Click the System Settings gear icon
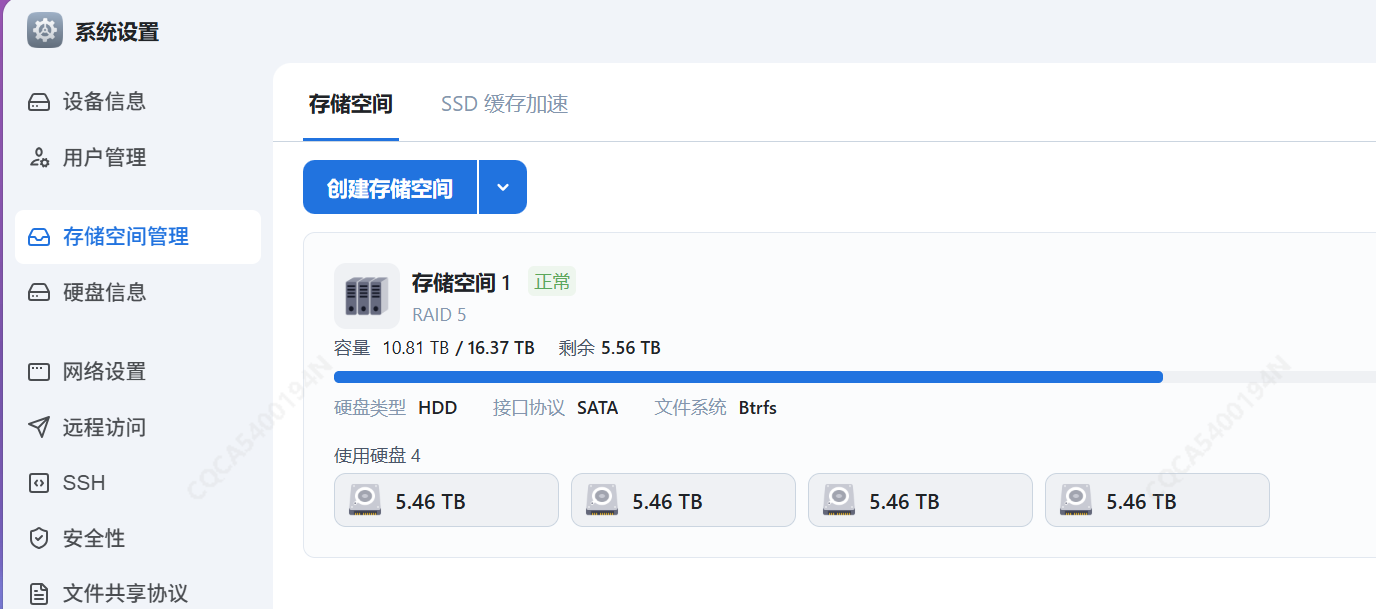The height and width of the screenshot is (609, 1376). [x=45, y=31]
